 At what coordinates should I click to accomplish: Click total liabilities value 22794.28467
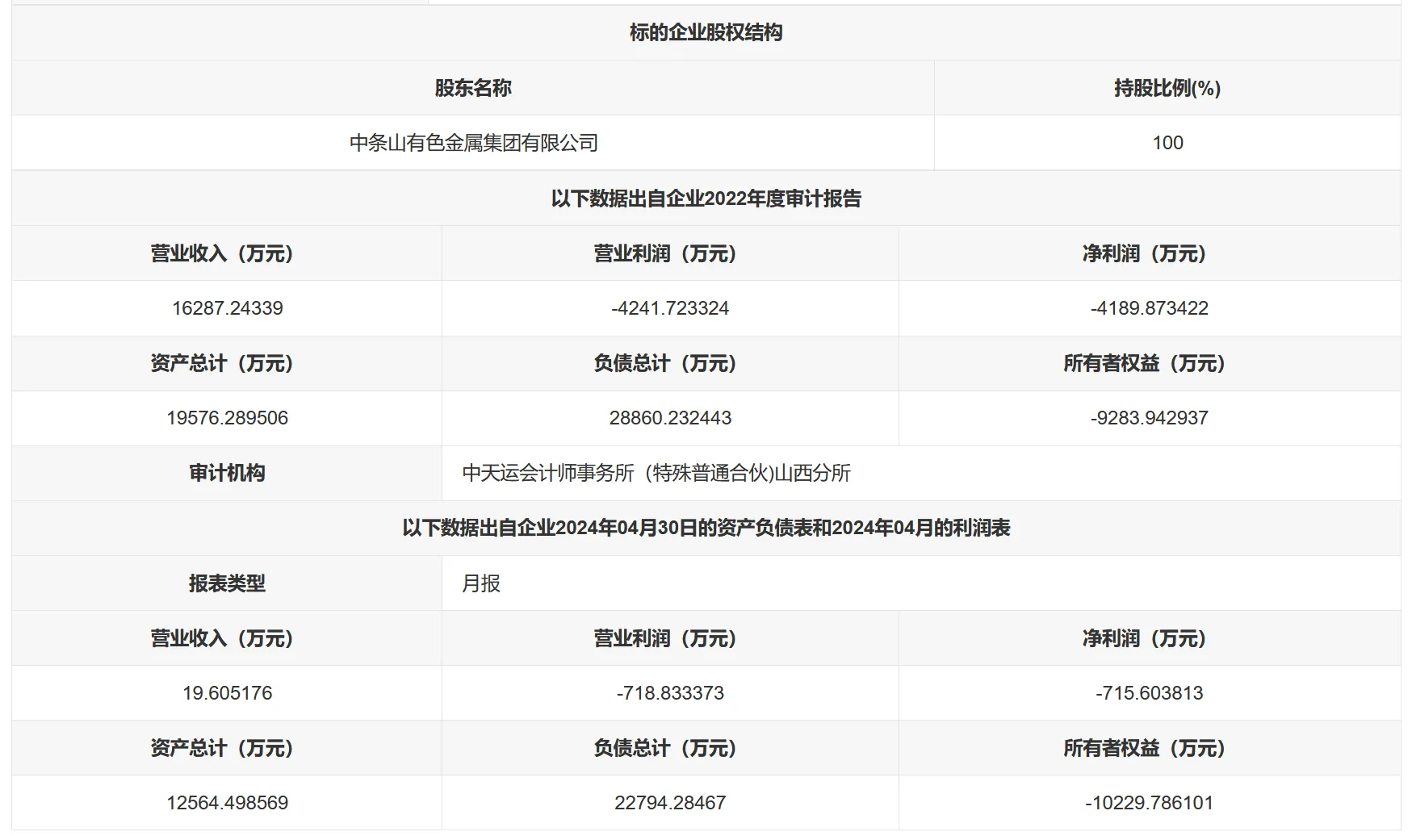[x=670, y=803]
